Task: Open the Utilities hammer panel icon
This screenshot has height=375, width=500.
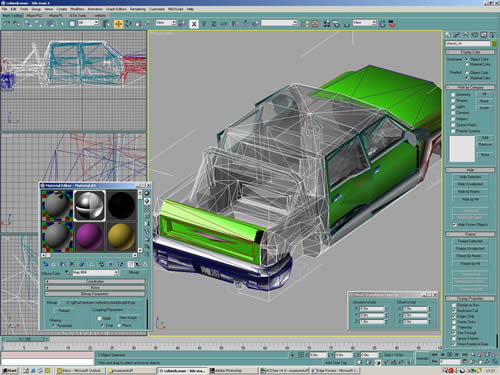Action: [x=492, y=35]
